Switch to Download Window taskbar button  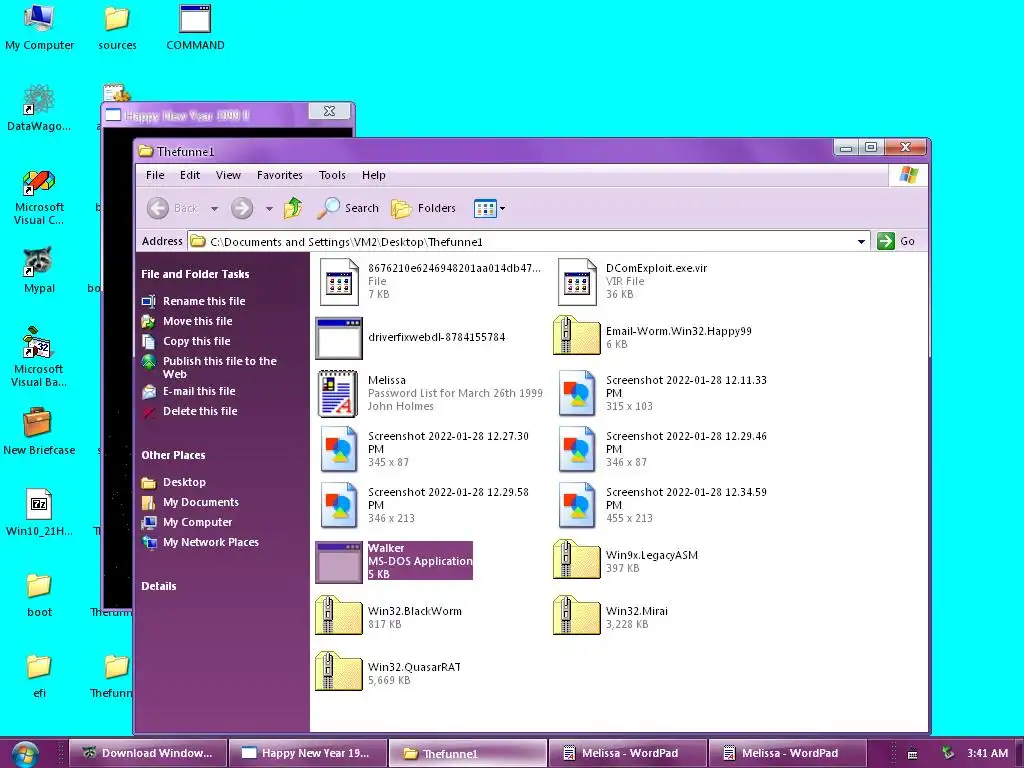tap(148, 753)
